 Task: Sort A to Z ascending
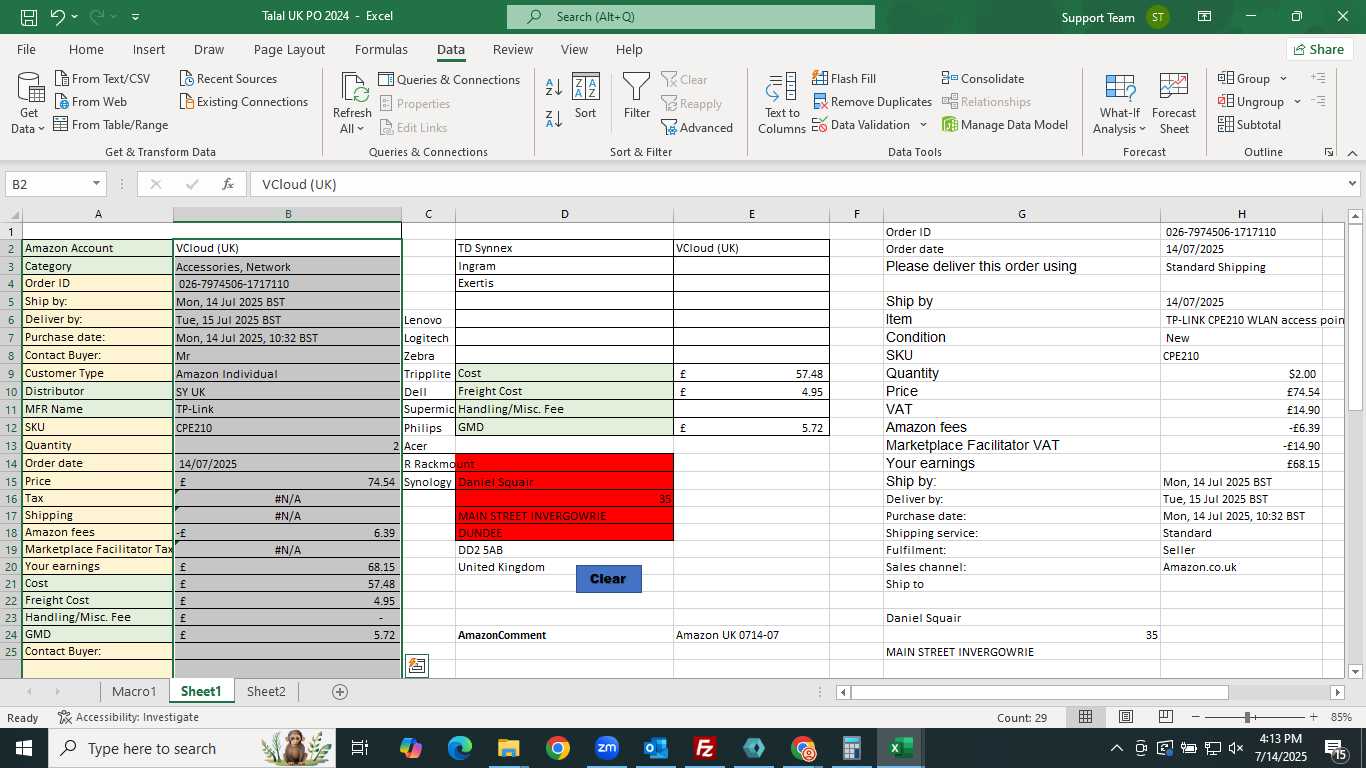click(x=554, y=87)
